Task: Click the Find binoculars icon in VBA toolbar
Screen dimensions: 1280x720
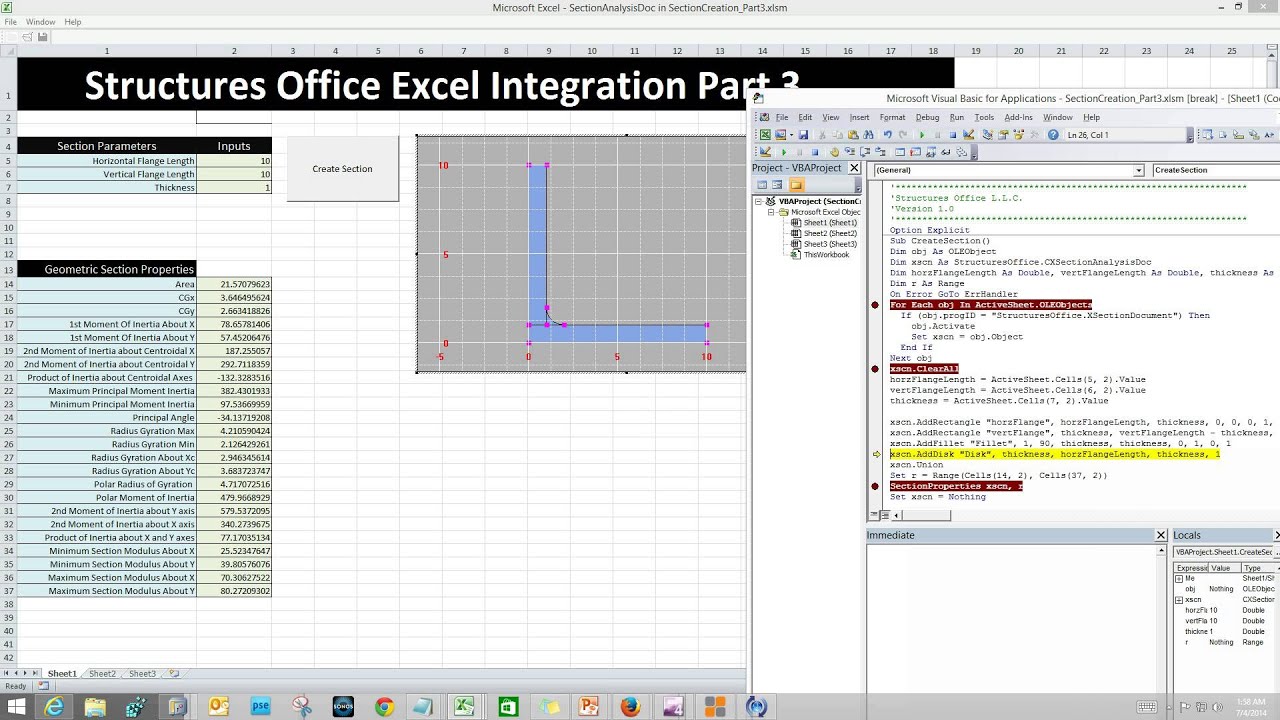Action: point(869,135)
